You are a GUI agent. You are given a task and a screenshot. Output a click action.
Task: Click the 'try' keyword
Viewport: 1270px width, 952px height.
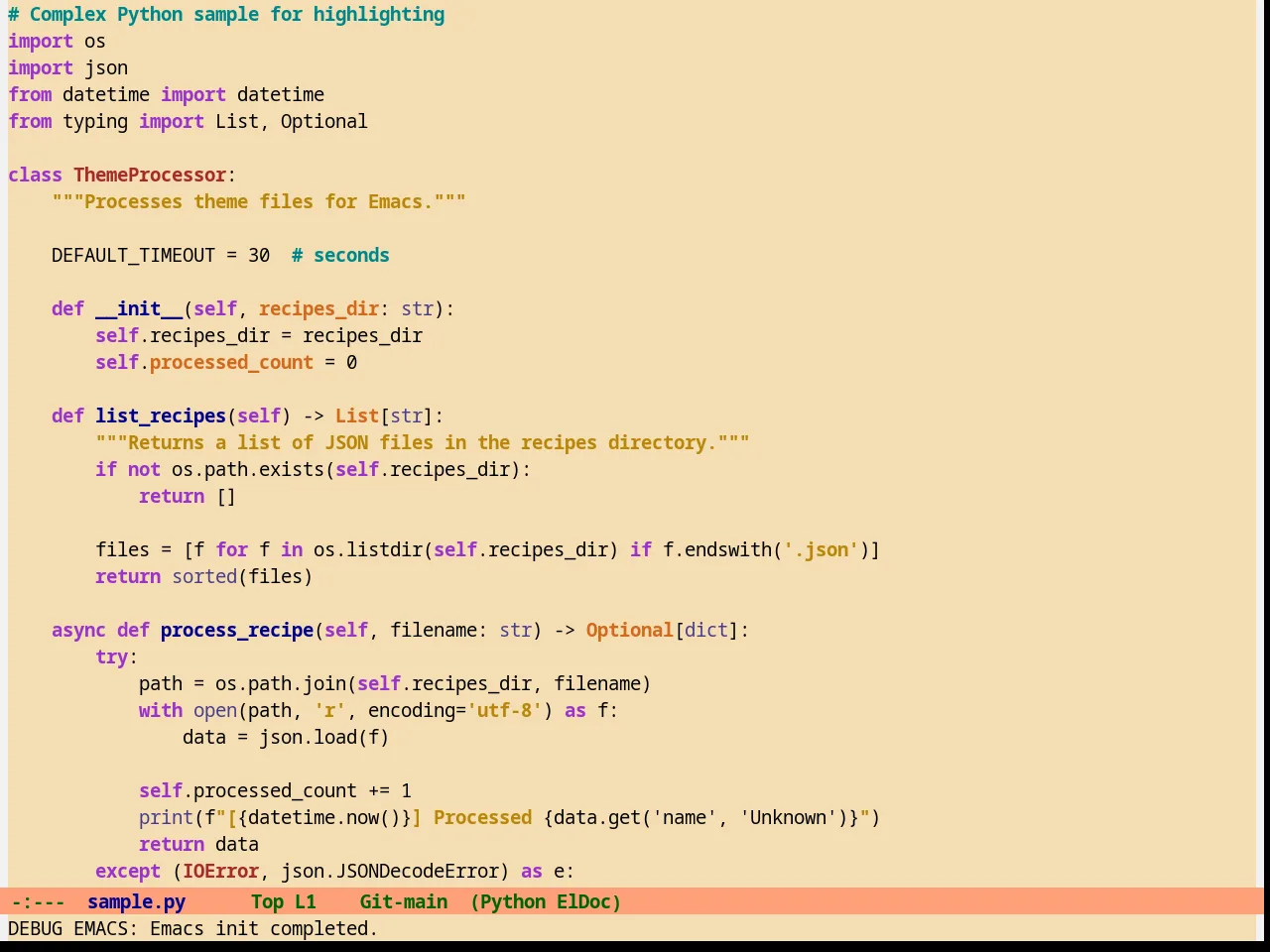[x=111, y=656]
